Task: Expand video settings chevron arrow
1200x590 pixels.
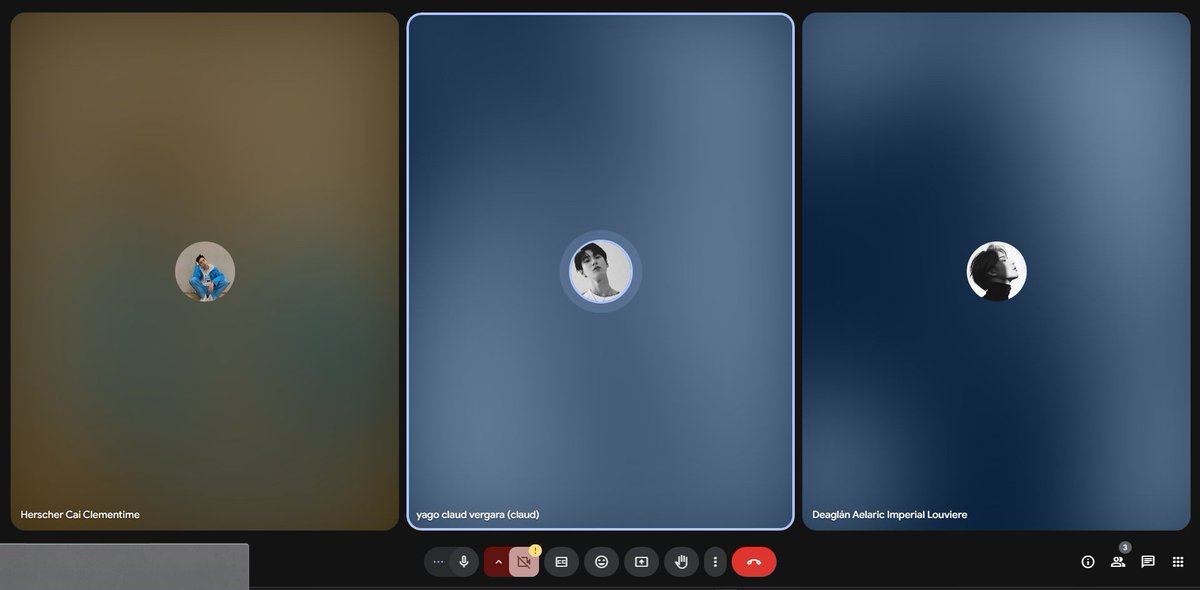Action: point(498,562)
